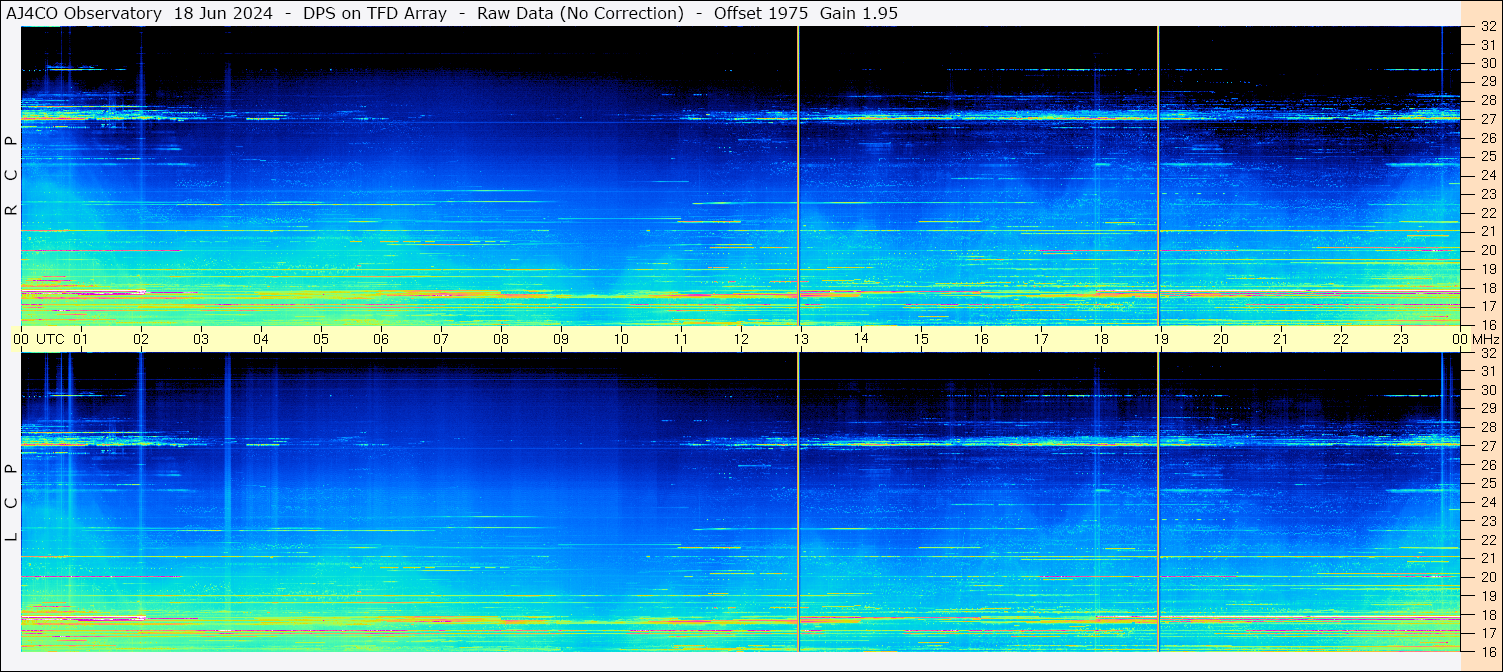Click the vertical LCP panel label

click(x=12, y=503)
